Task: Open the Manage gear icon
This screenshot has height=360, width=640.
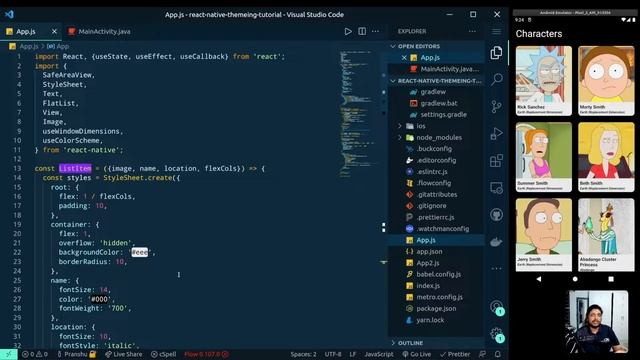Action: [x=496, y=334]
